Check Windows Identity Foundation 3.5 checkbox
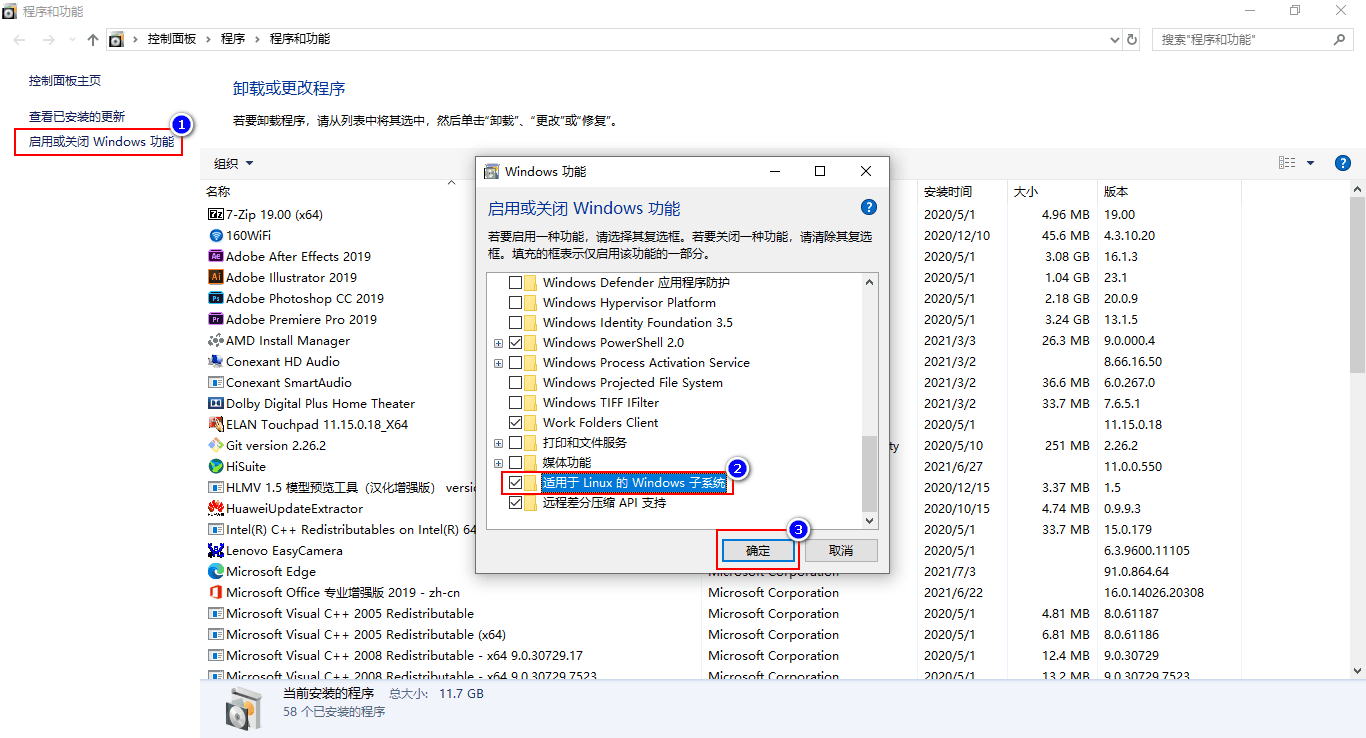Screen dimensions: 1366x738 point(515,323)
